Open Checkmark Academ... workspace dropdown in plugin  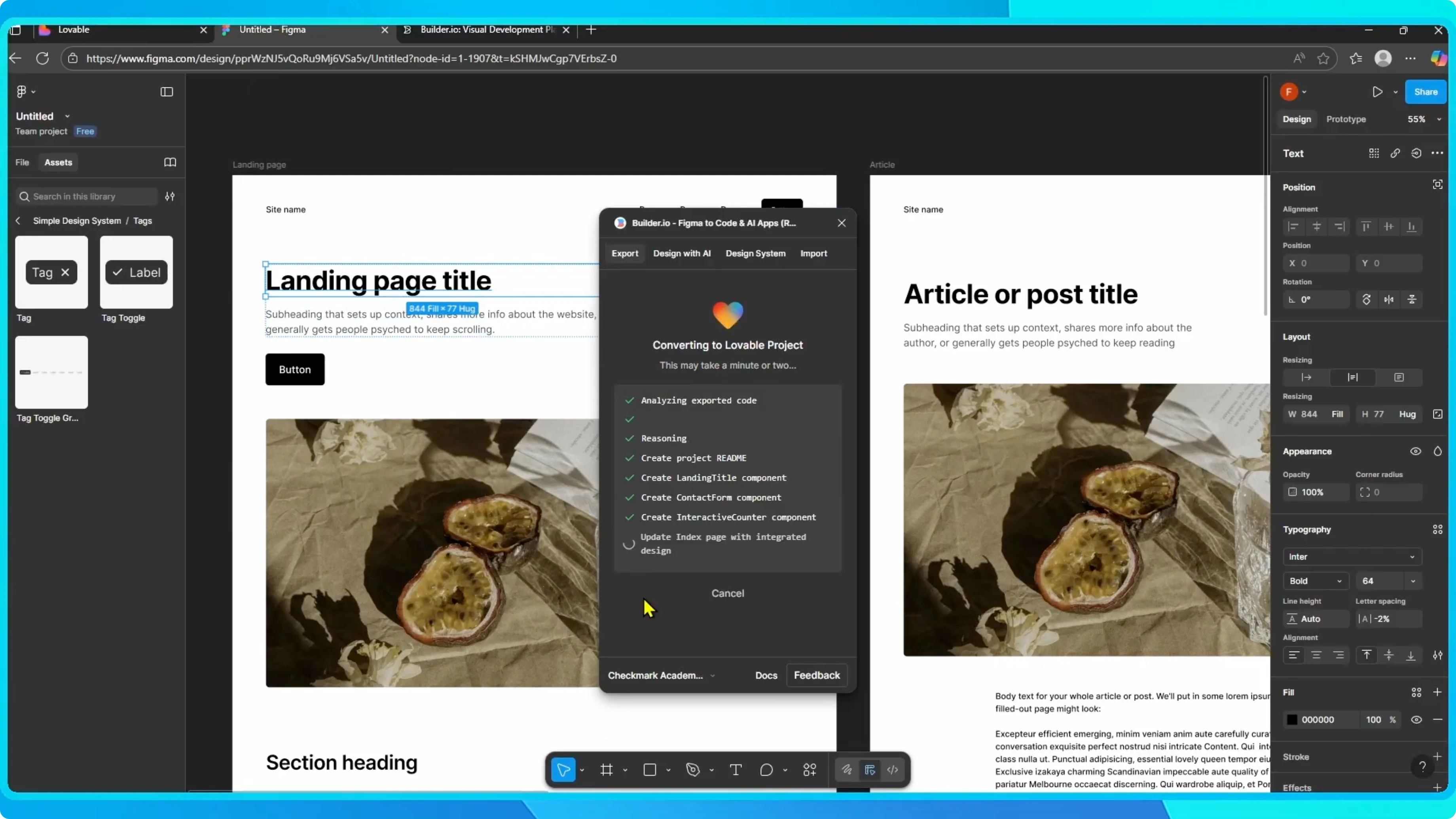coord(661,675)
